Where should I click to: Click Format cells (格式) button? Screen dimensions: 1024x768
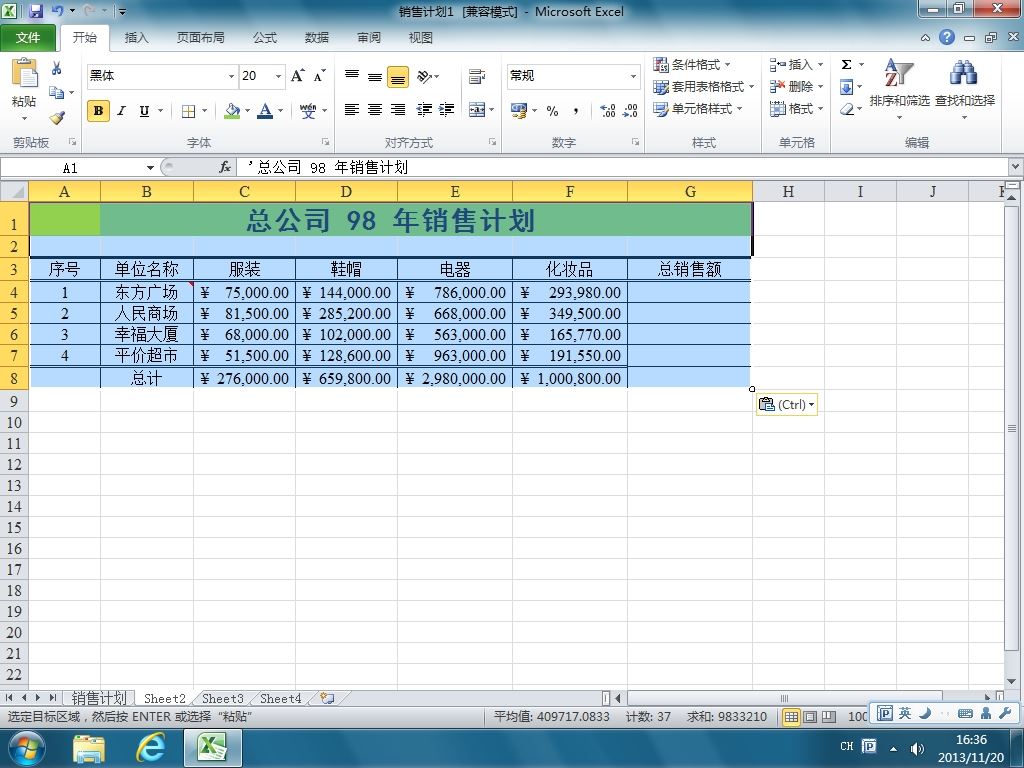pos(796,108)
